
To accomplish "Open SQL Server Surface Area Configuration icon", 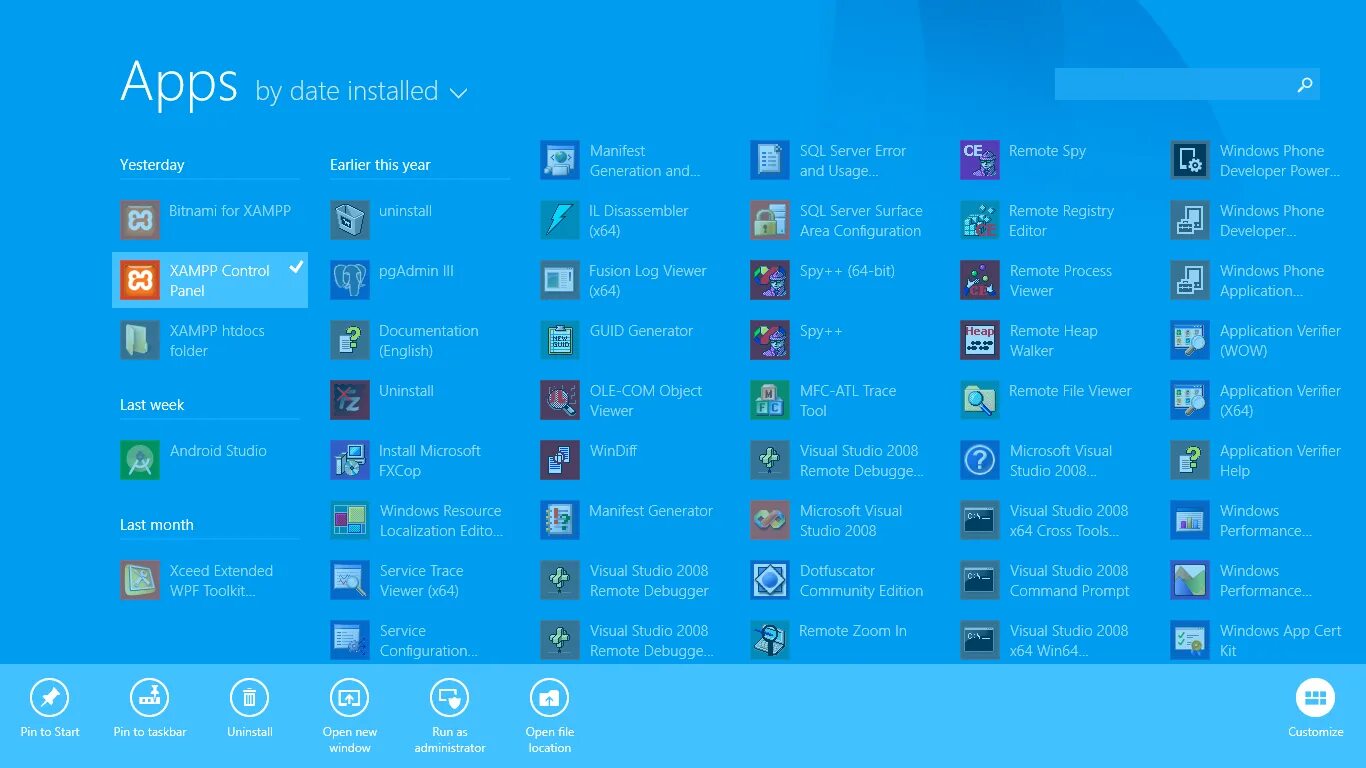I will coord(770,220).
